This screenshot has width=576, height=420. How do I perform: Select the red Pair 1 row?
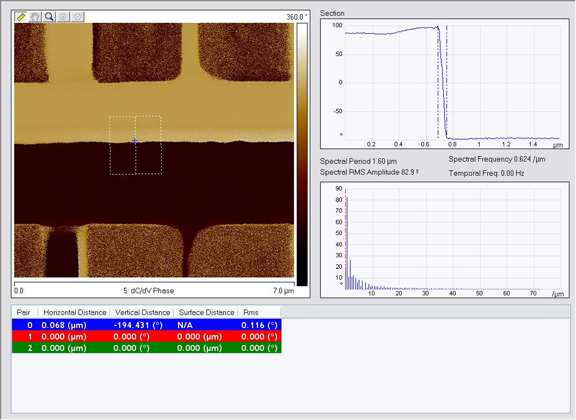[x=147, y=336]
